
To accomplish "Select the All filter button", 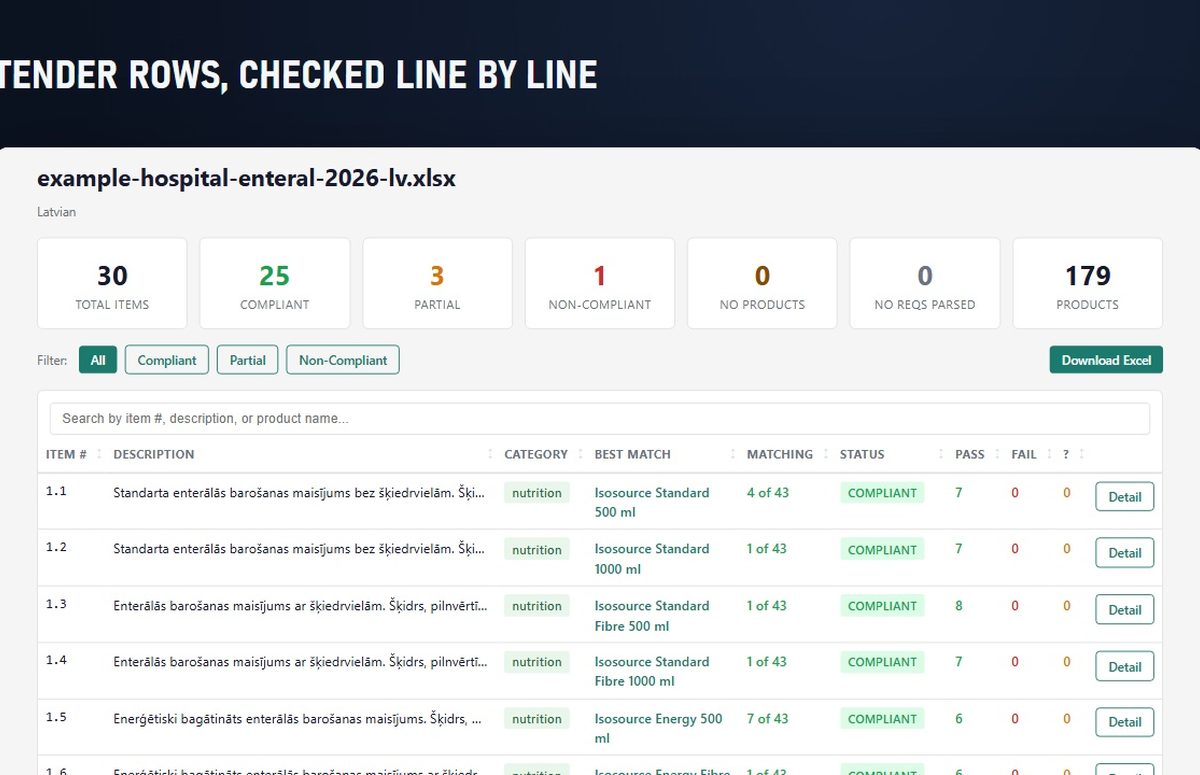I will [x=98, y=360].
